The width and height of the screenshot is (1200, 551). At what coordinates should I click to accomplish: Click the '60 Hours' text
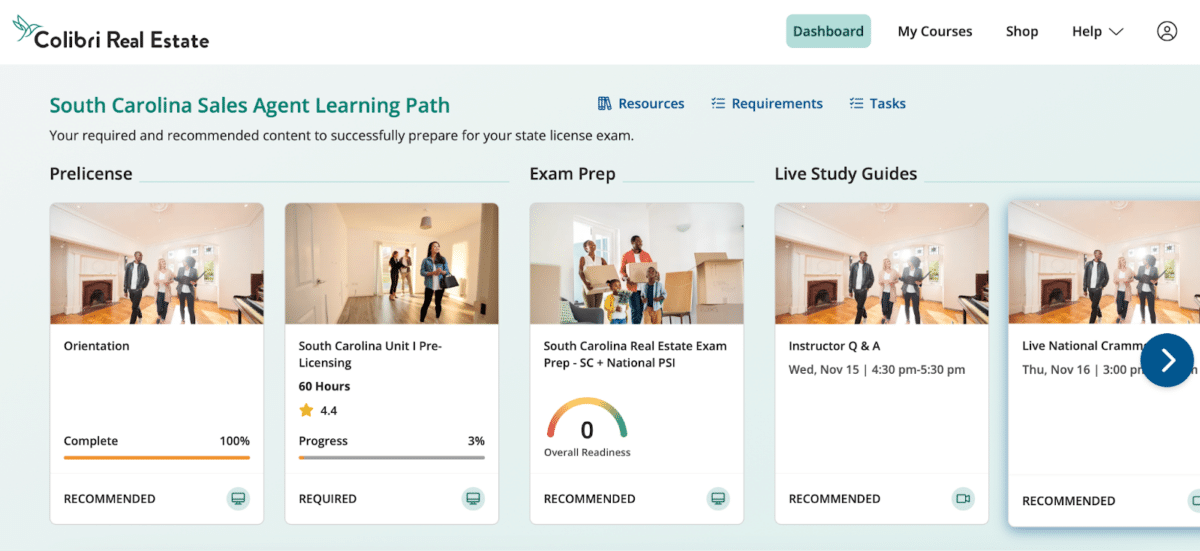(x=325, y=386)
